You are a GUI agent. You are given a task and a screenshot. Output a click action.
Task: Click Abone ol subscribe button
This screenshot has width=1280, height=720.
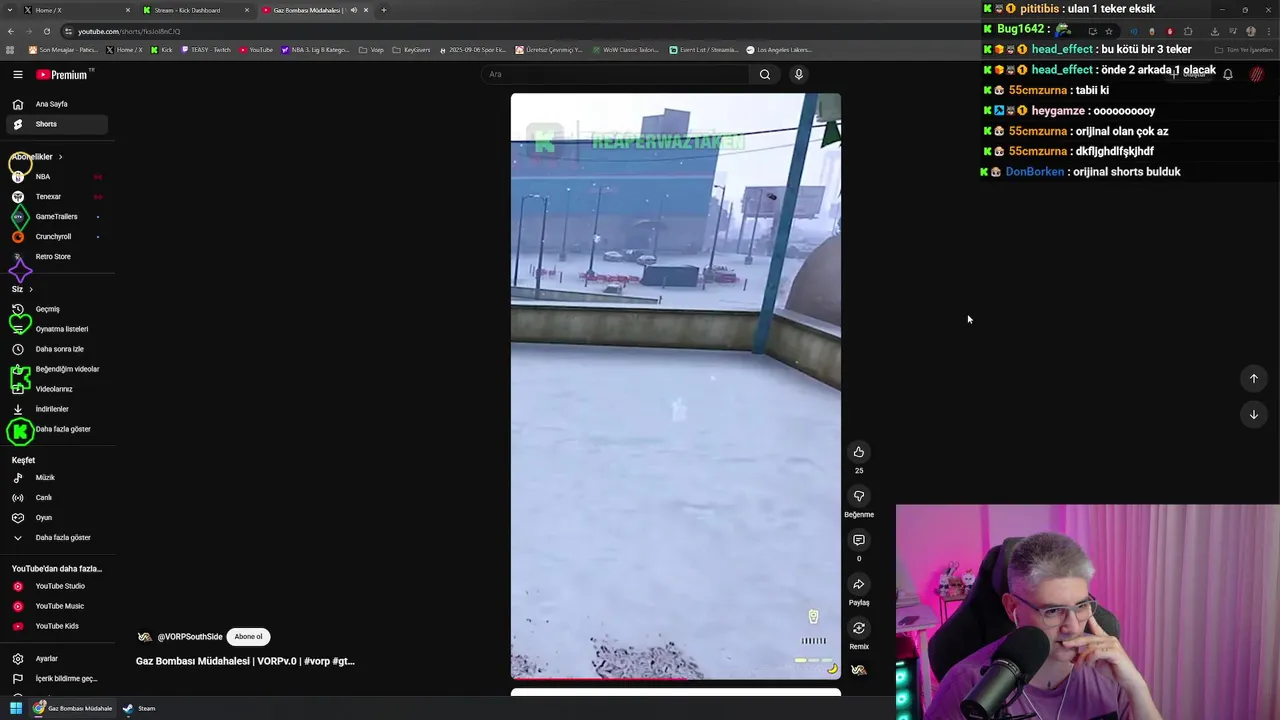248,637
